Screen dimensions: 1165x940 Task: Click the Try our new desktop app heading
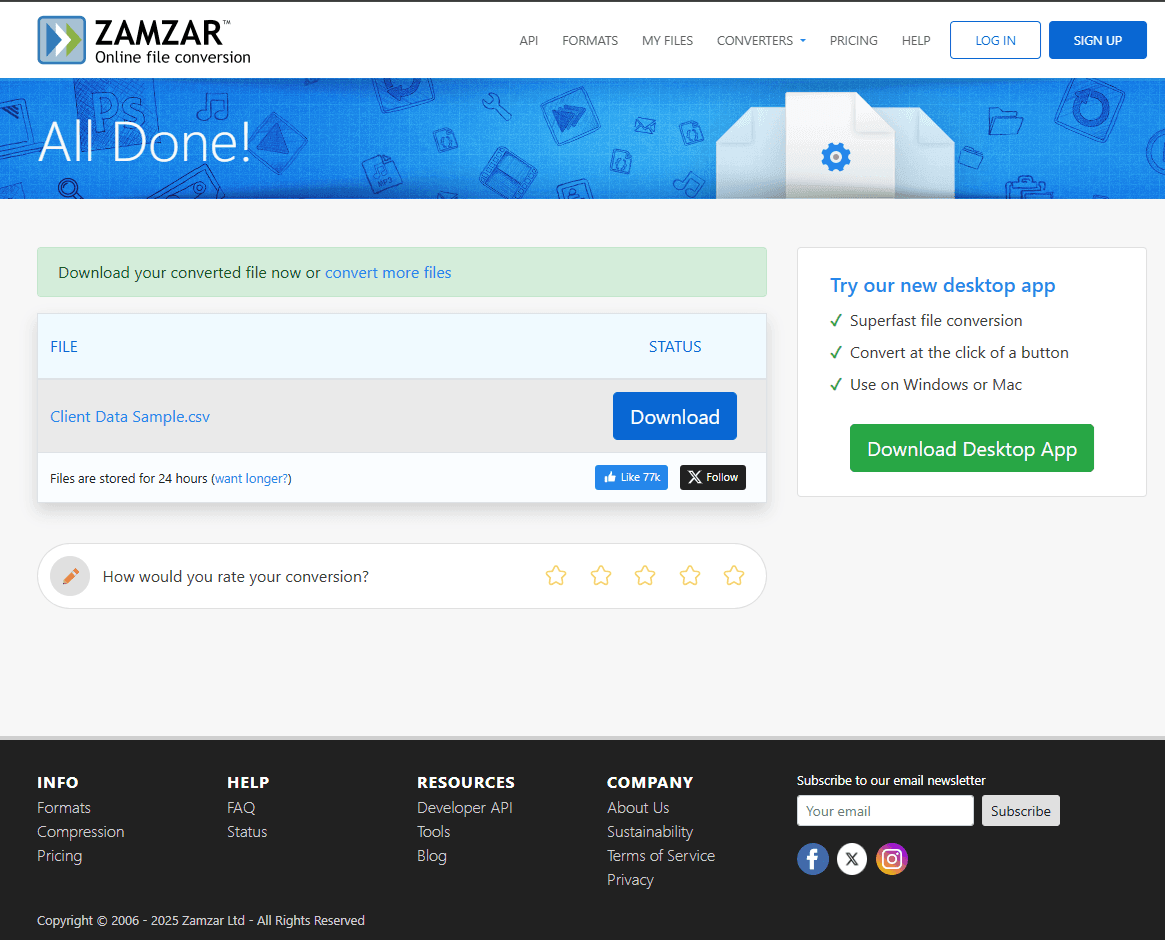click(942, 285)
